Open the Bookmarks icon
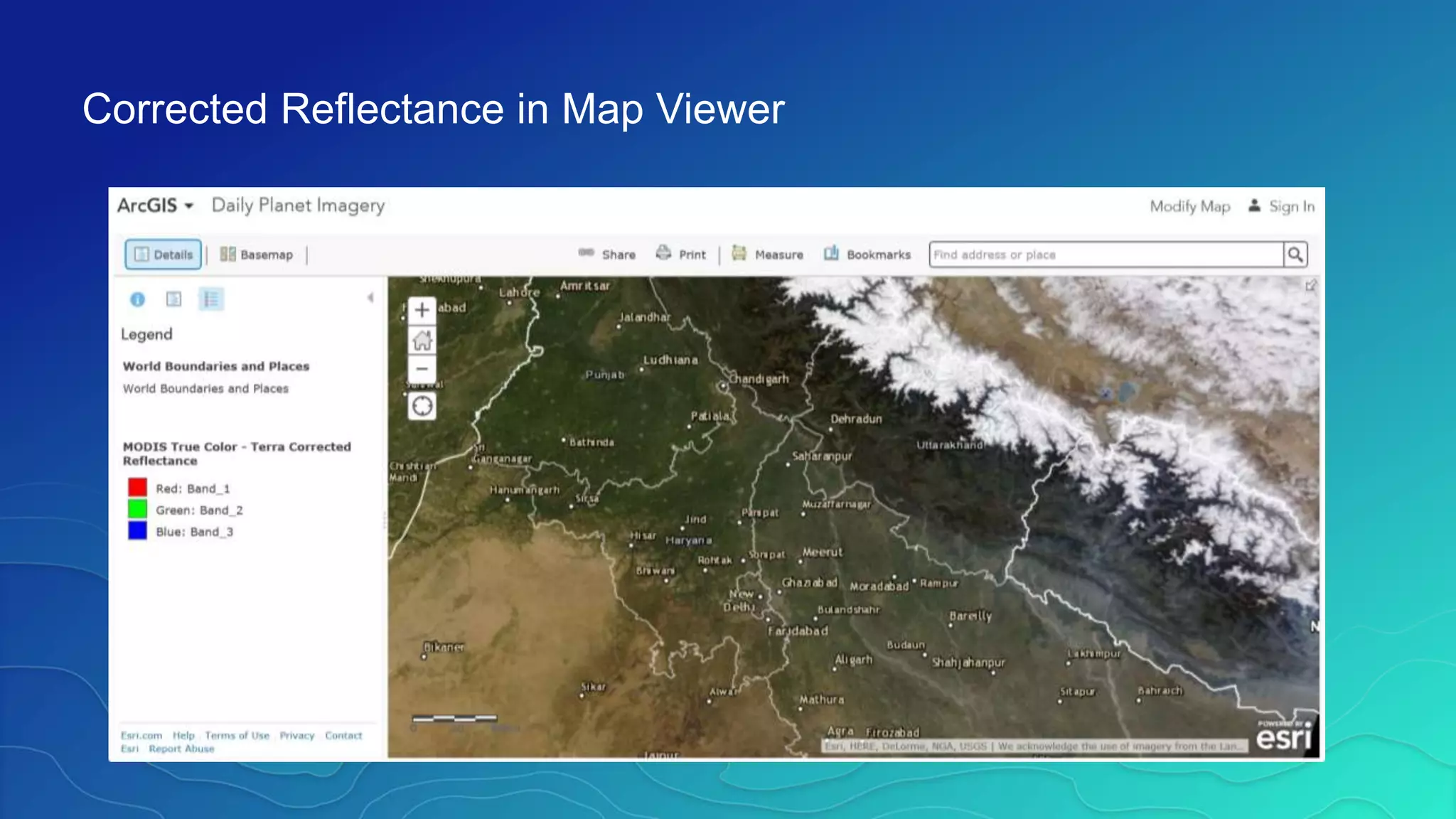Viewport: 1456px width, 819px height. point(831,252)
